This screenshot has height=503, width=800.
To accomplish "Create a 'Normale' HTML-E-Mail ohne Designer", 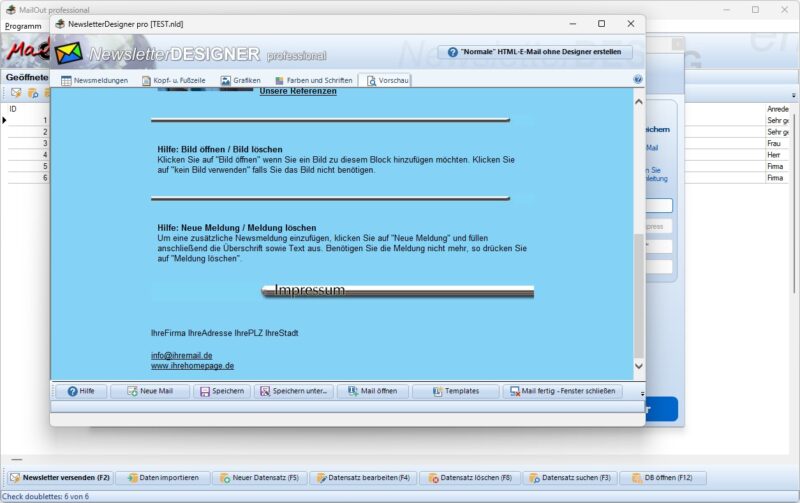I will pyautogui.click(x=533, y=52).
